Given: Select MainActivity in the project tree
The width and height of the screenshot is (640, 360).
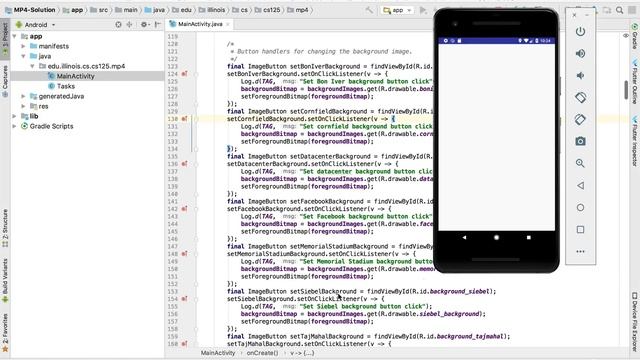Looking at the screenshot, I should pos(76,76).
